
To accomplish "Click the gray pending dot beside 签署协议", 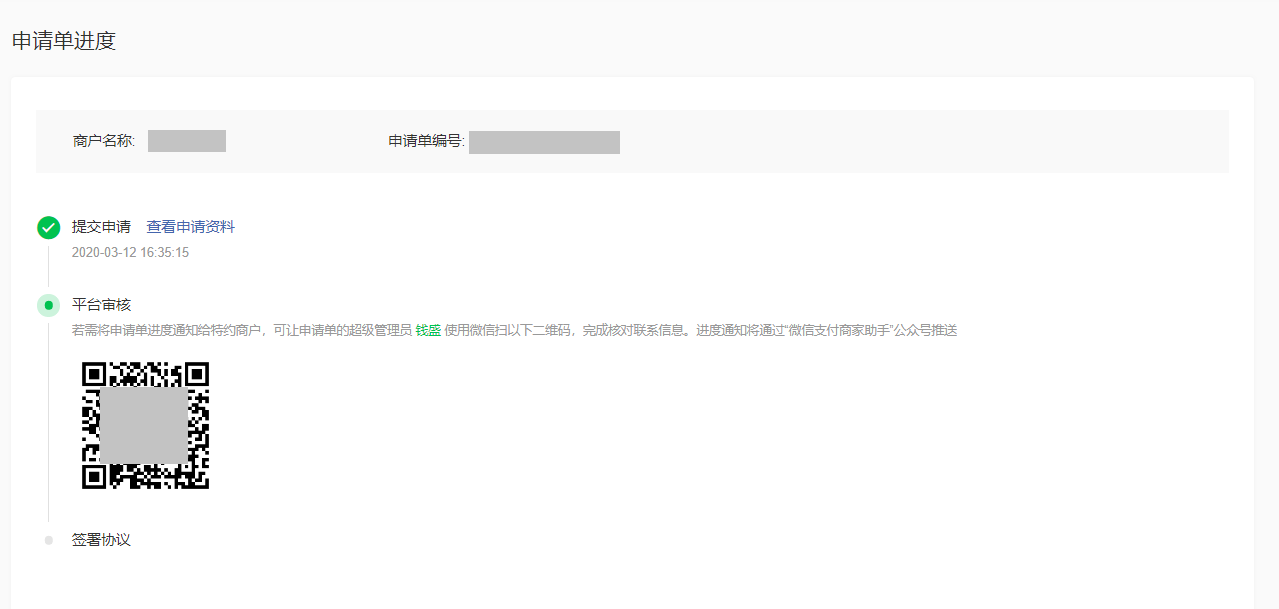I will point(48,539).
